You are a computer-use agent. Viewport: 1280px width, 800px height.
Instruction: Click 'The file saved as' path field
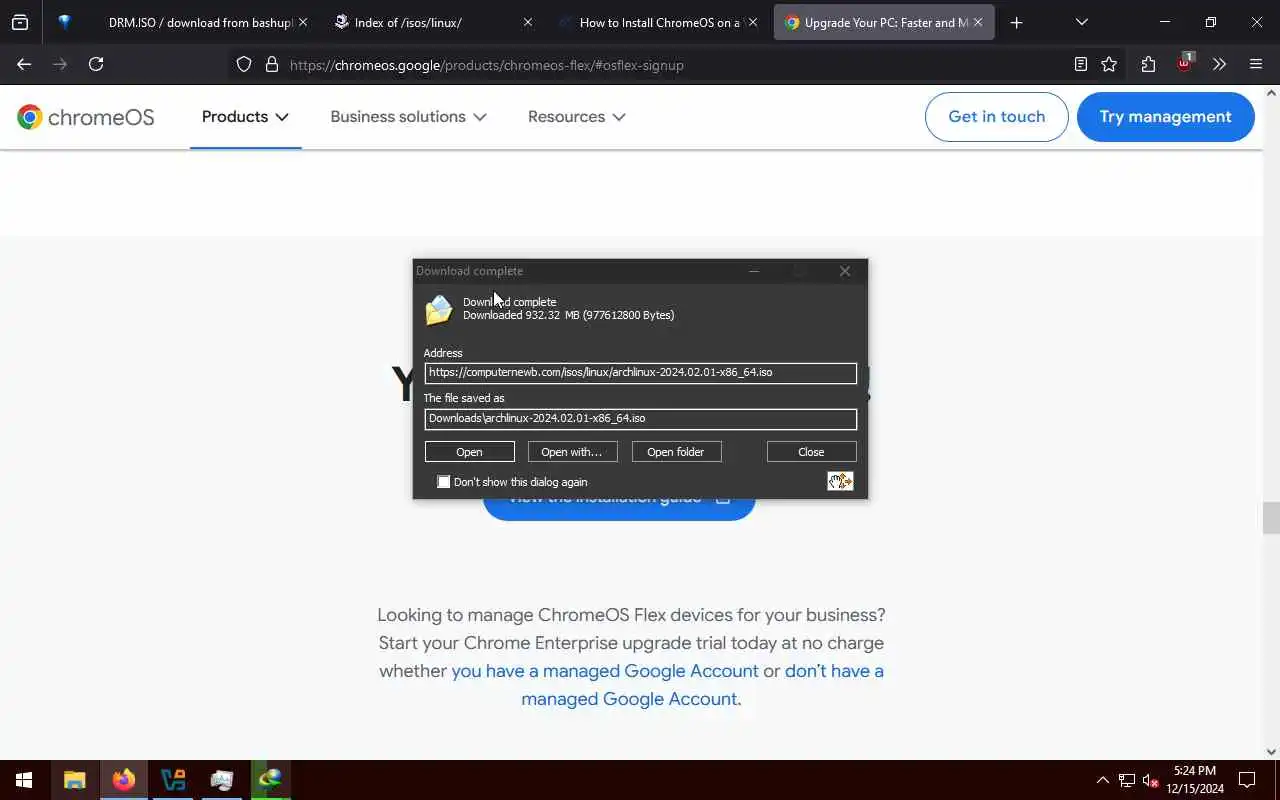coord(640,419)
